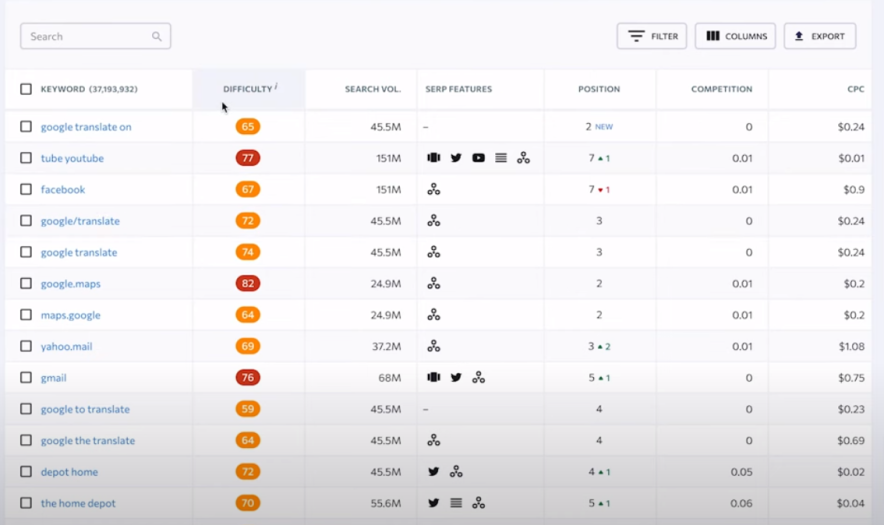This screenshot has width=884, height=525.
Task: Click the sitelinks icon in depot home row
Action: click(456, 471)
